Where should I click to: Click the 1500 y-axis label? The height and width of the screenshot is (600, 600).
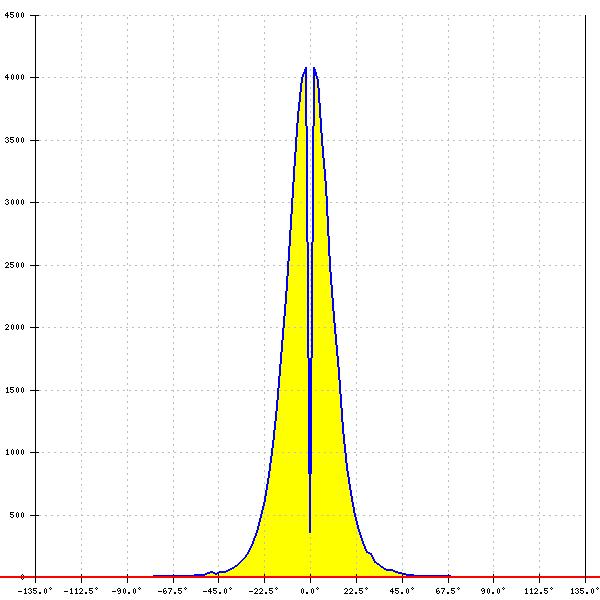(x=15, y=390)
